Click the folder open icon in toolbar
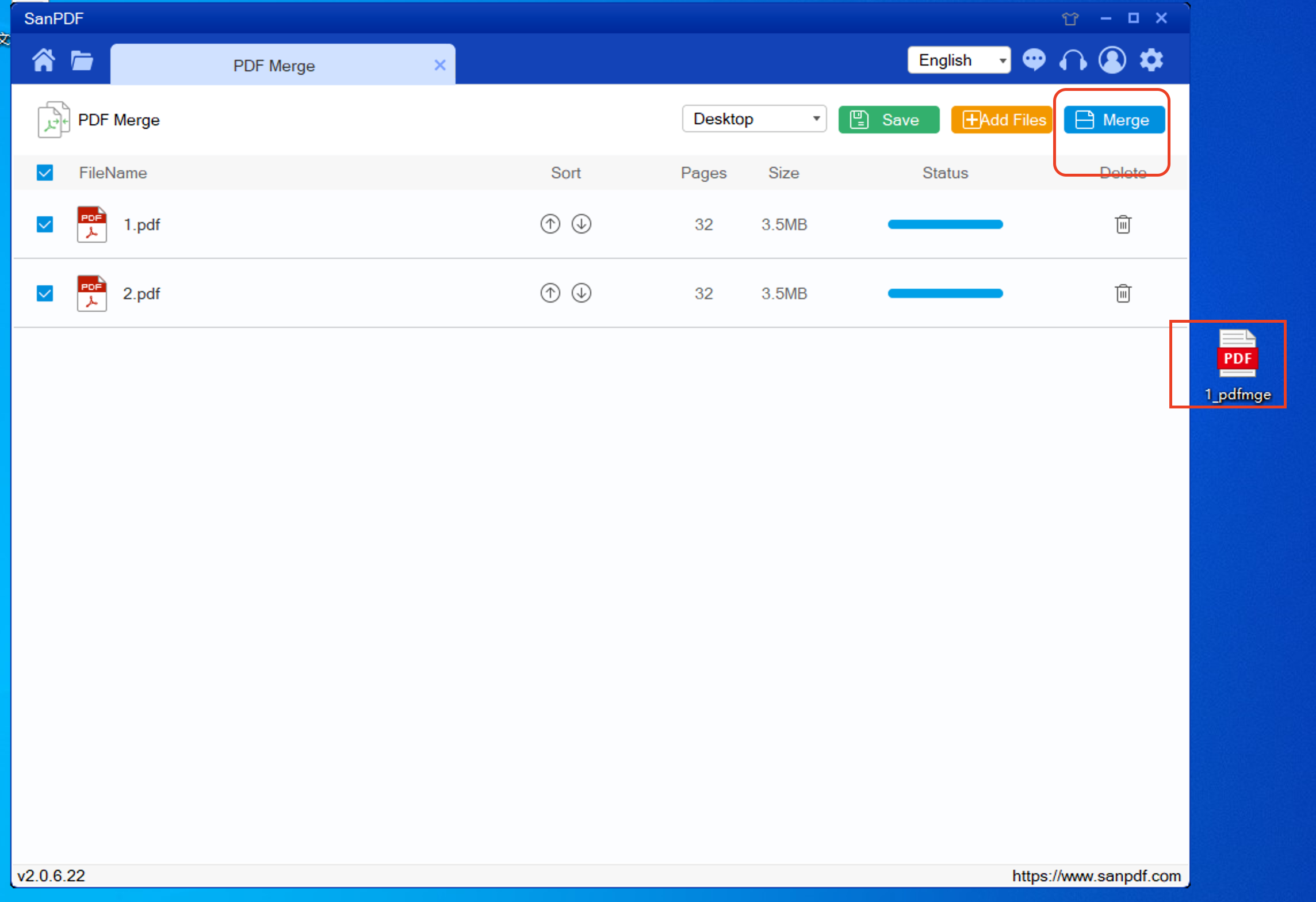Viewport: 1316px width, 902px height. (x=82, y=60)
